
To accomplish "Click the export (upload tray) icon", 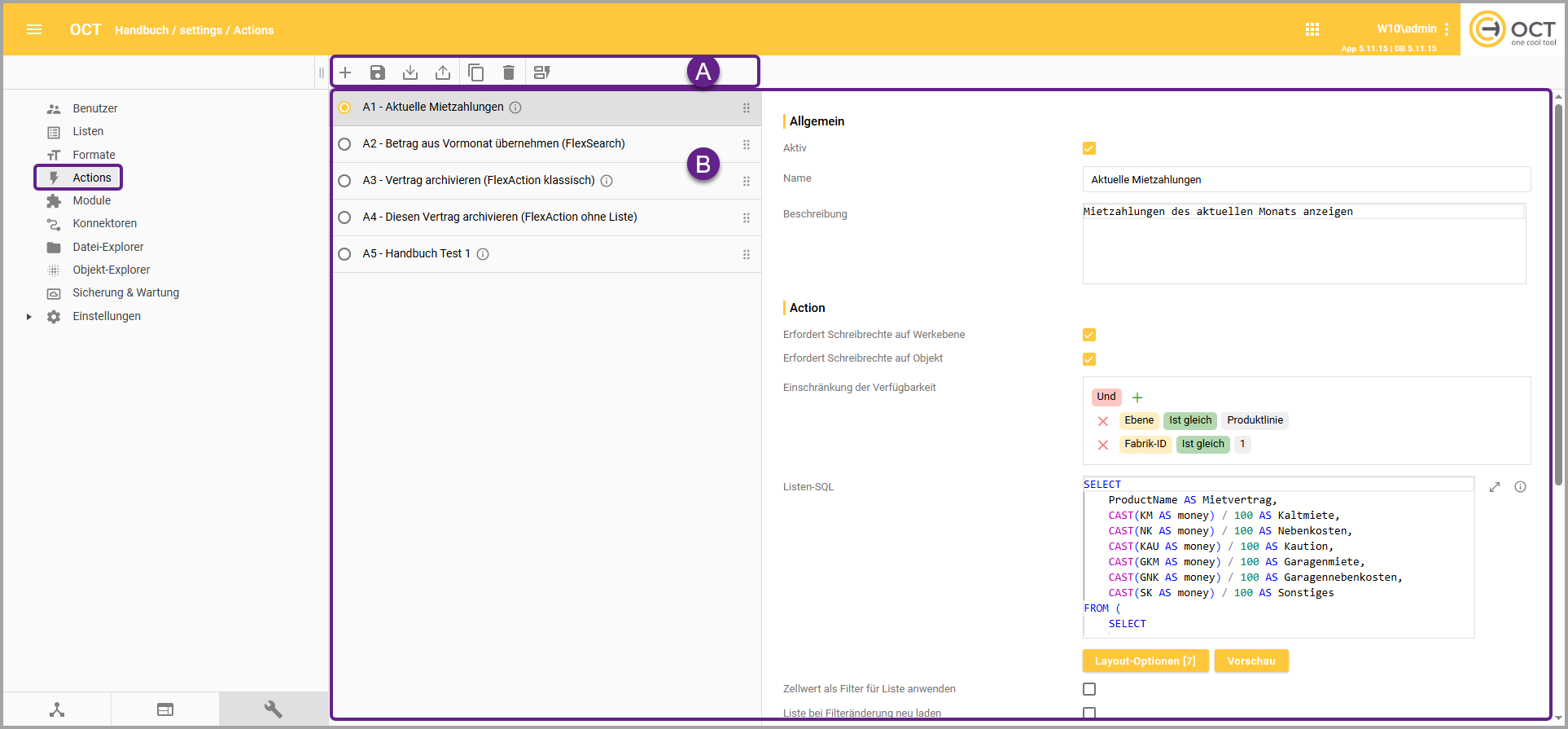I will (443, 72).
